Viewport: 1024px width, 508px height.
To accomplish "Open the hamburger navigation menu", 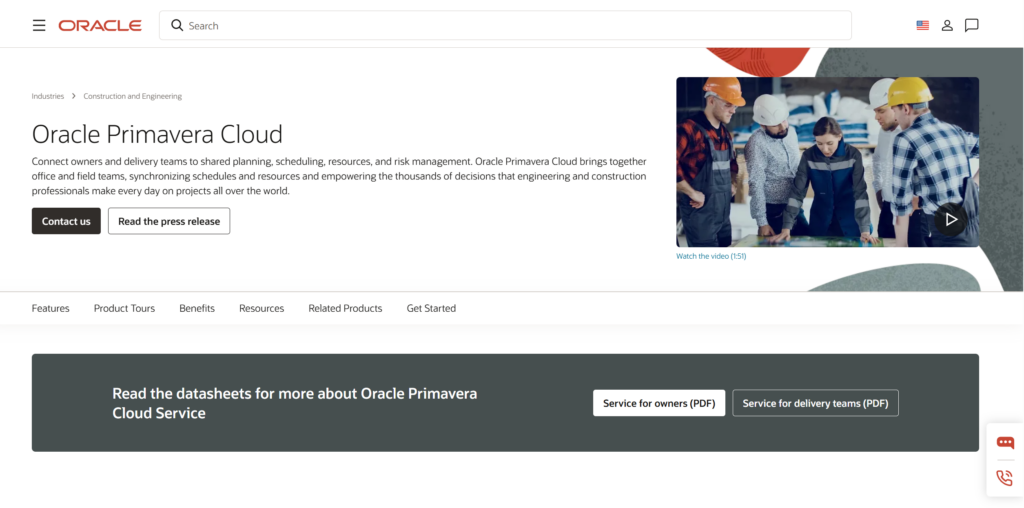I will (39, 25).
